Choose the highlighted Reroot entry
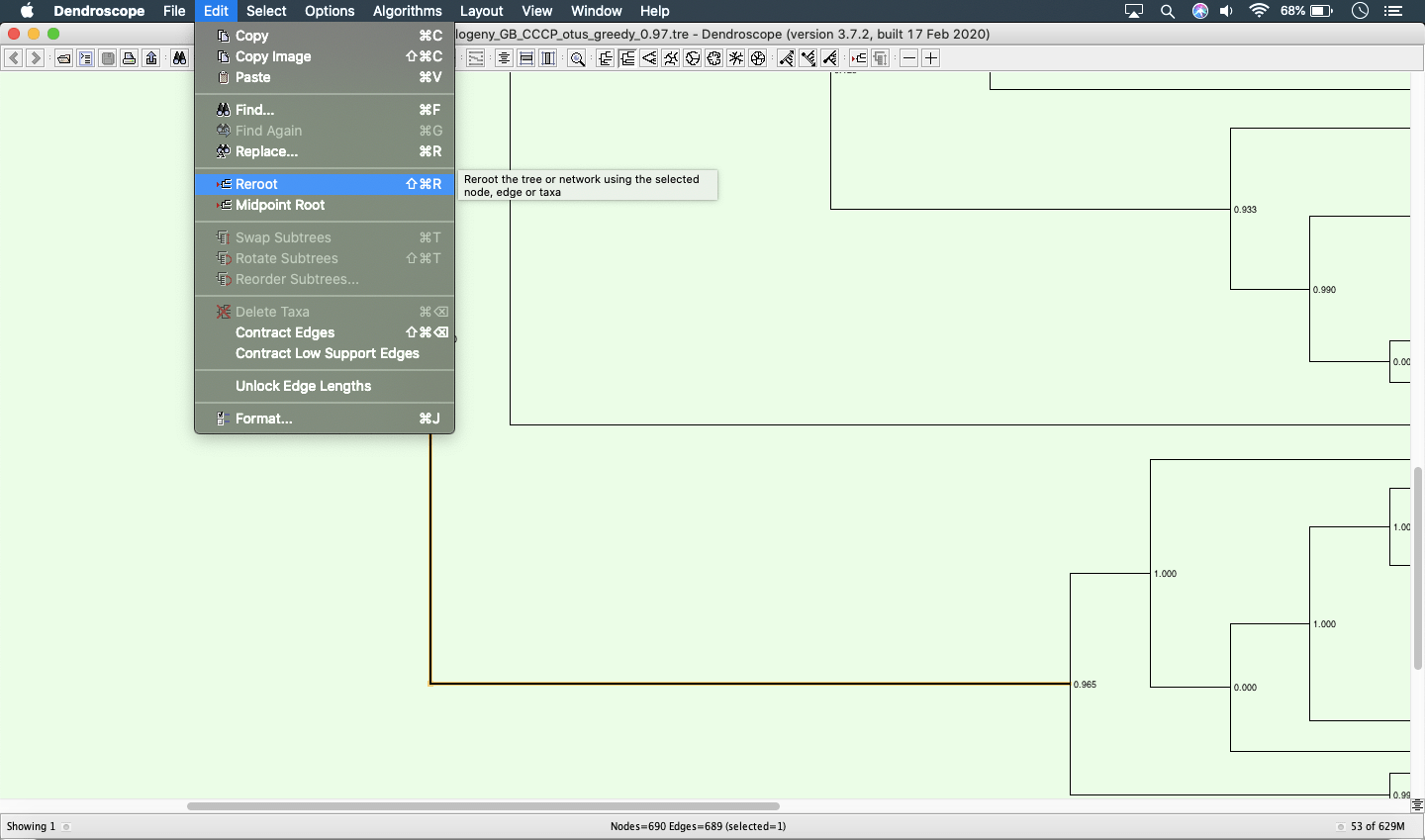This screenshot has height=840, width=1425. coord(325,184)
